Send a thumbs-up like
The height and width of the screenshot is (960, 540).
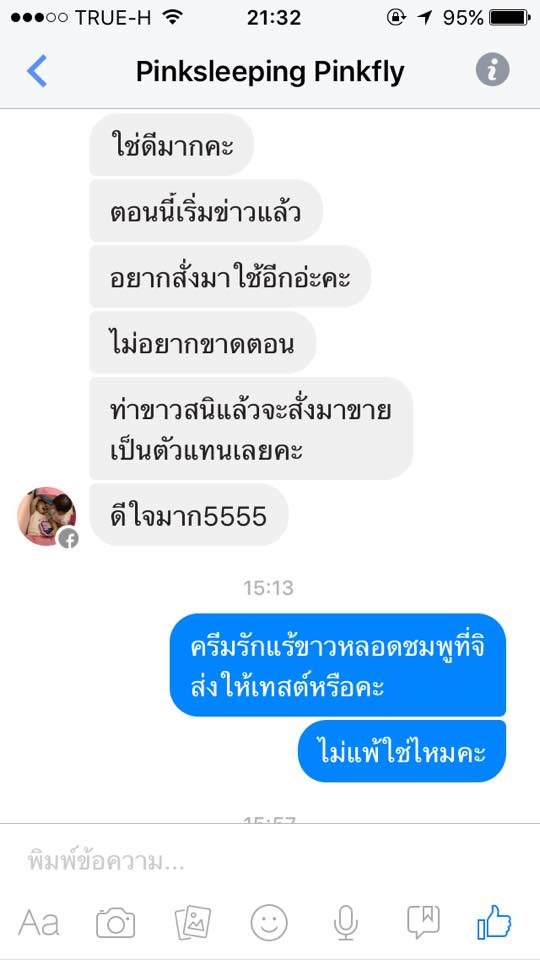click(x=494, y=921)
